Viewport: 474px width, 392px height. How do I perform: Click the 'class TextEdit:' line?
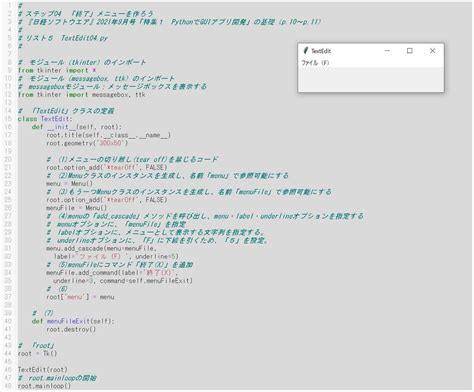(45, 119)
